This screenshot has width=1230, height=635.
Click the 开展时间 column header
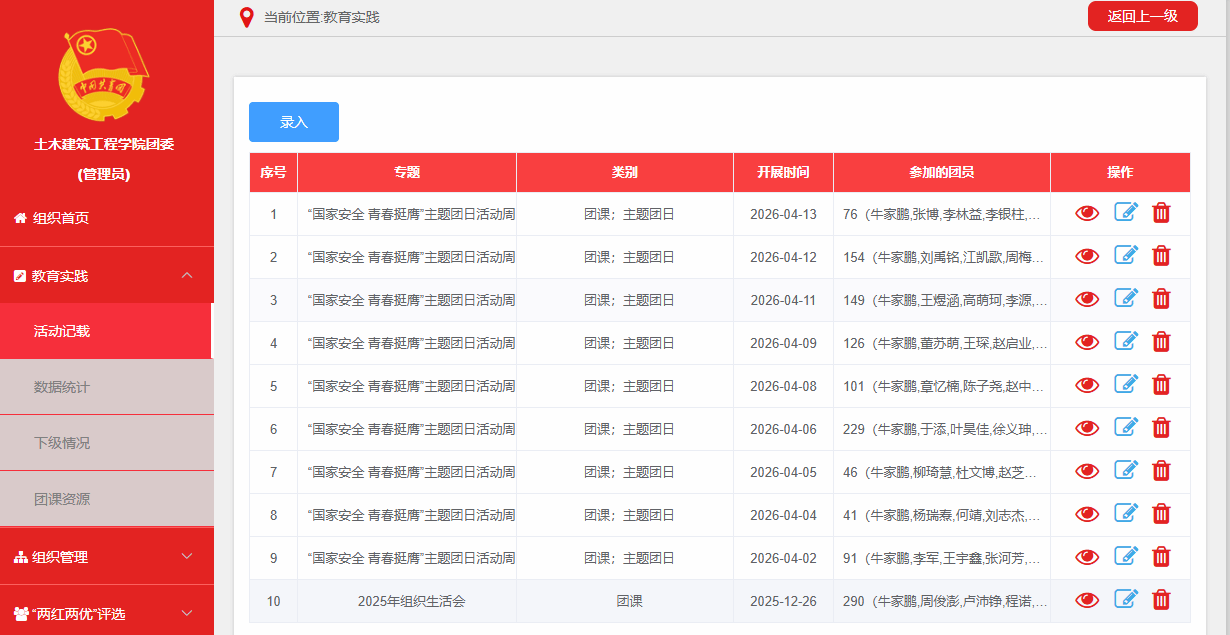tap(783, 172)
